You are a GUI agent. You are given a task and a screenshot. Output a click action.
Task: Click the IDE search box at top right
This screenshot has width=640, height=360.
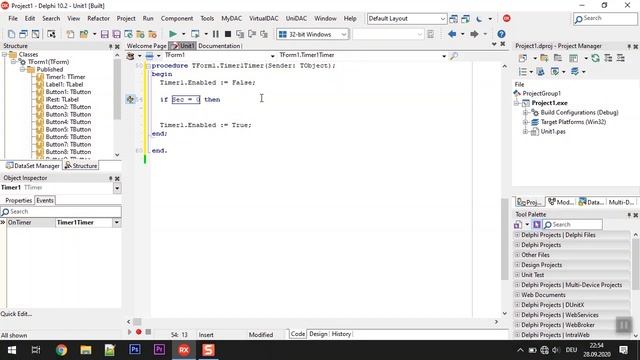pyautogui.click(x=605, y=18)
